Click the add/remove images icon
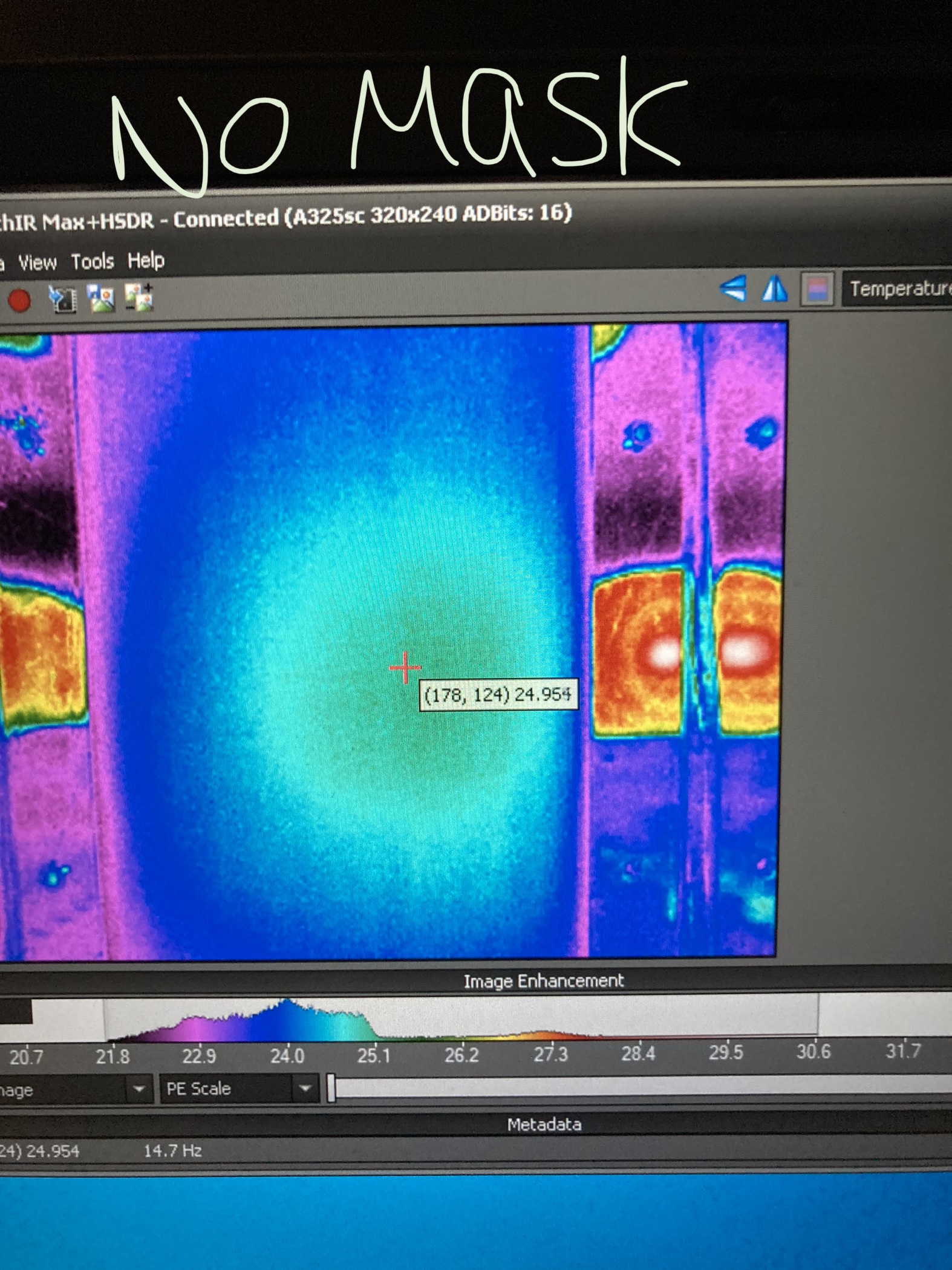 click(139, 298)
